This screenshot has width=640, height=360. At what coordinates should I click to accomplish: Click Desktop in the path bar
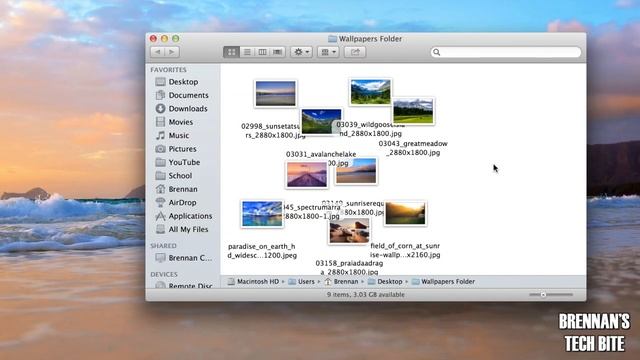tap(385, 282)
